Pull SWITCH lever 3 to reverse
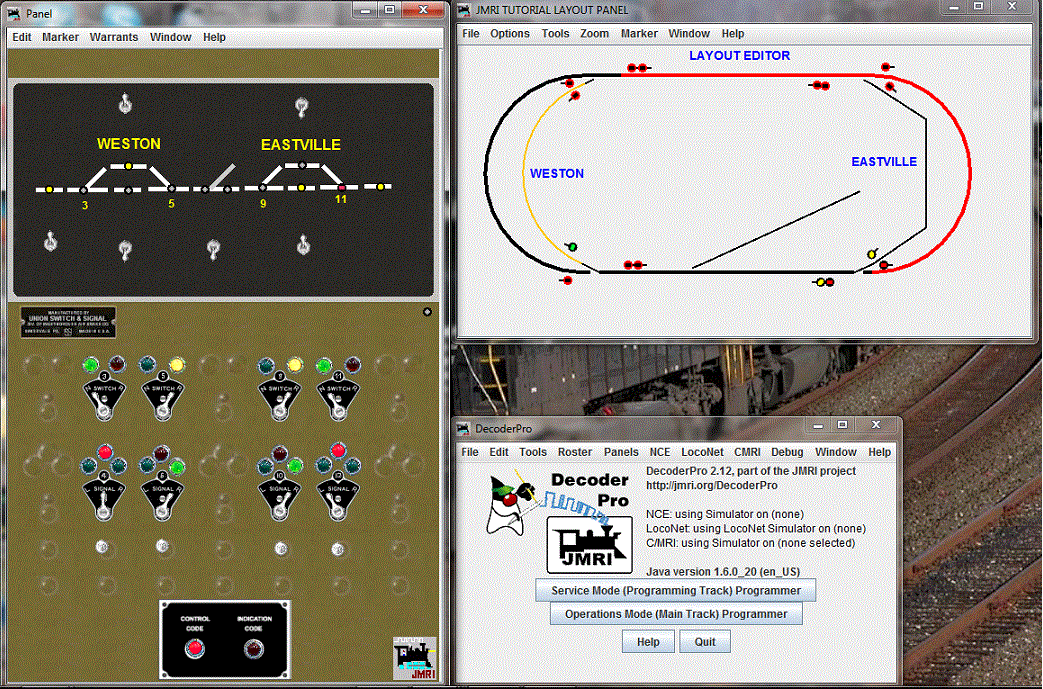 (104, 408)
